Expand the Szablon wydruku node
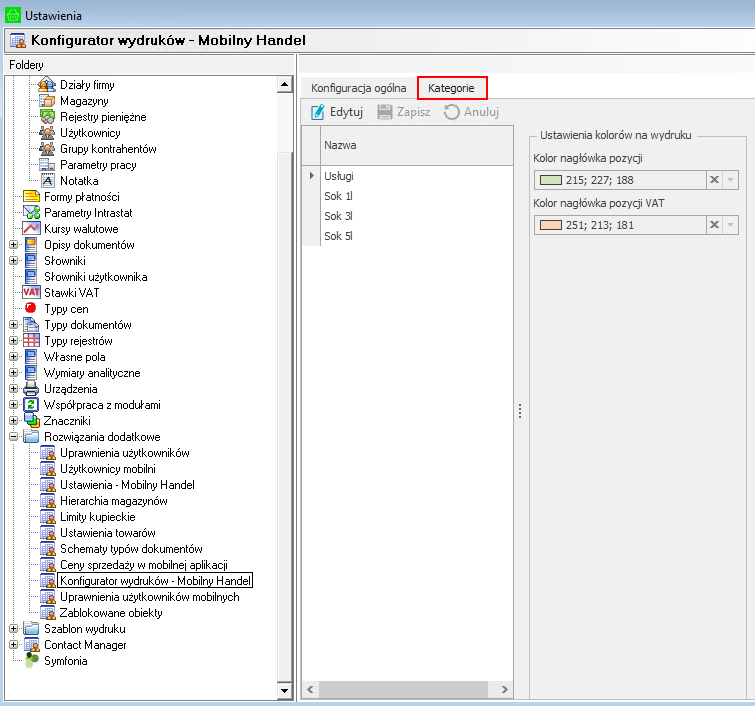Image resolution: width=755 pixels, height=706 pixels. [13, 629]
